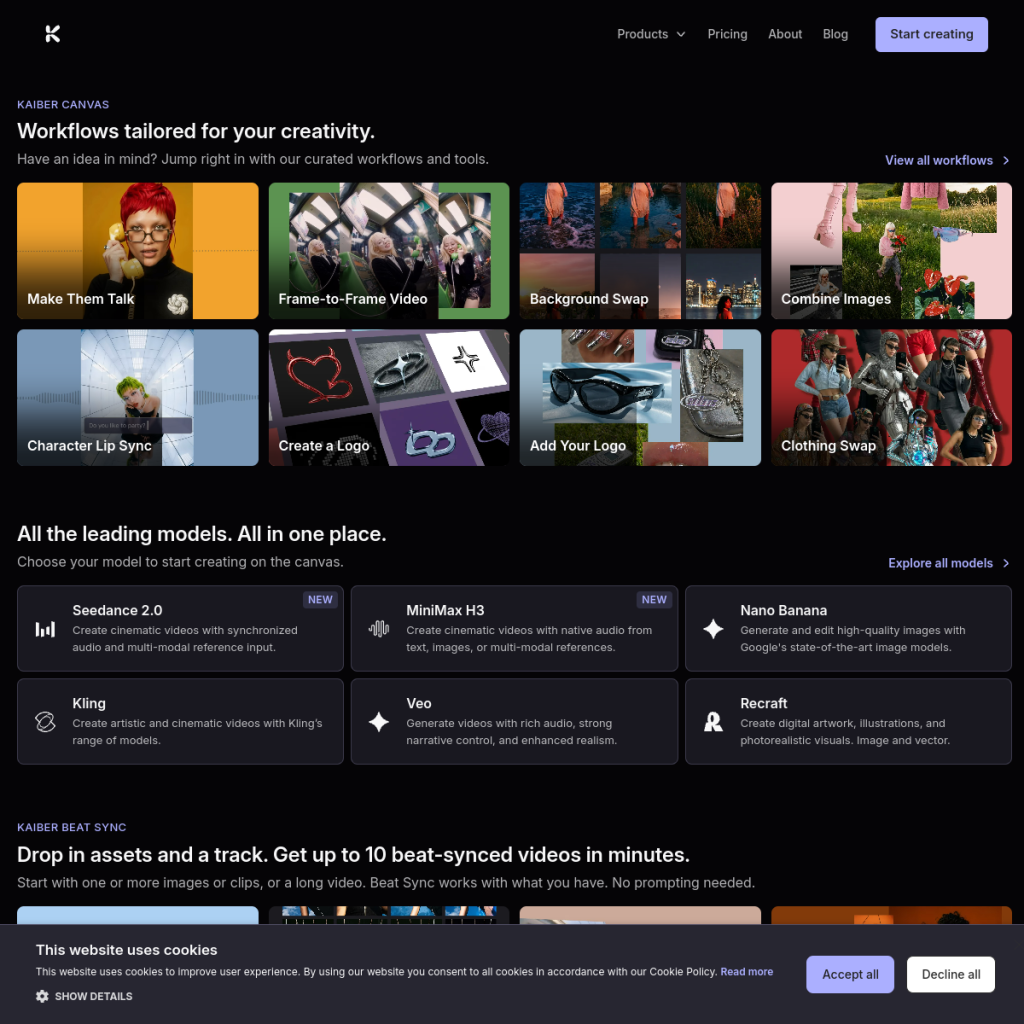The image size is (1024, 1024).
Task: Open the About page
Action: click(x=785, y=34)
